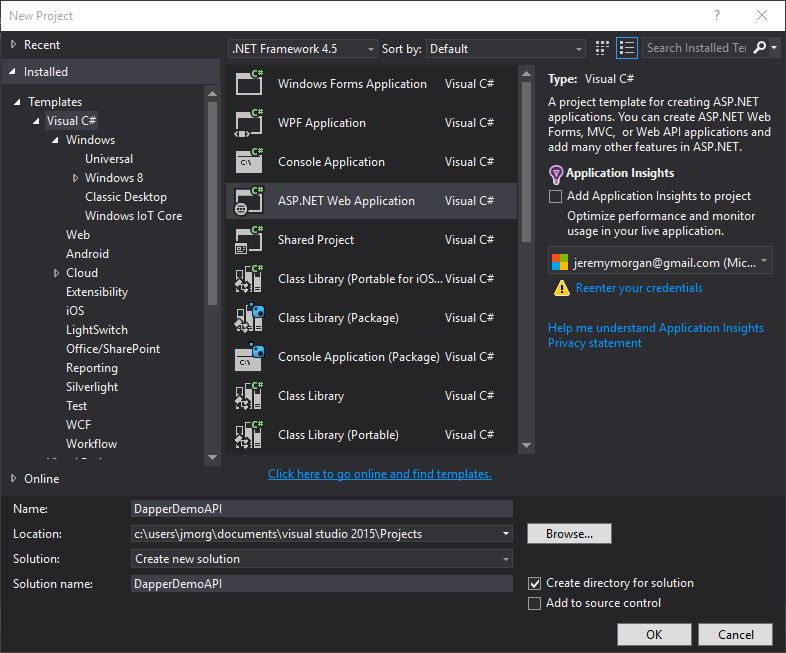Select Windows IoT Core category
This screenshot has height=653, width=786.
(133, 216)
